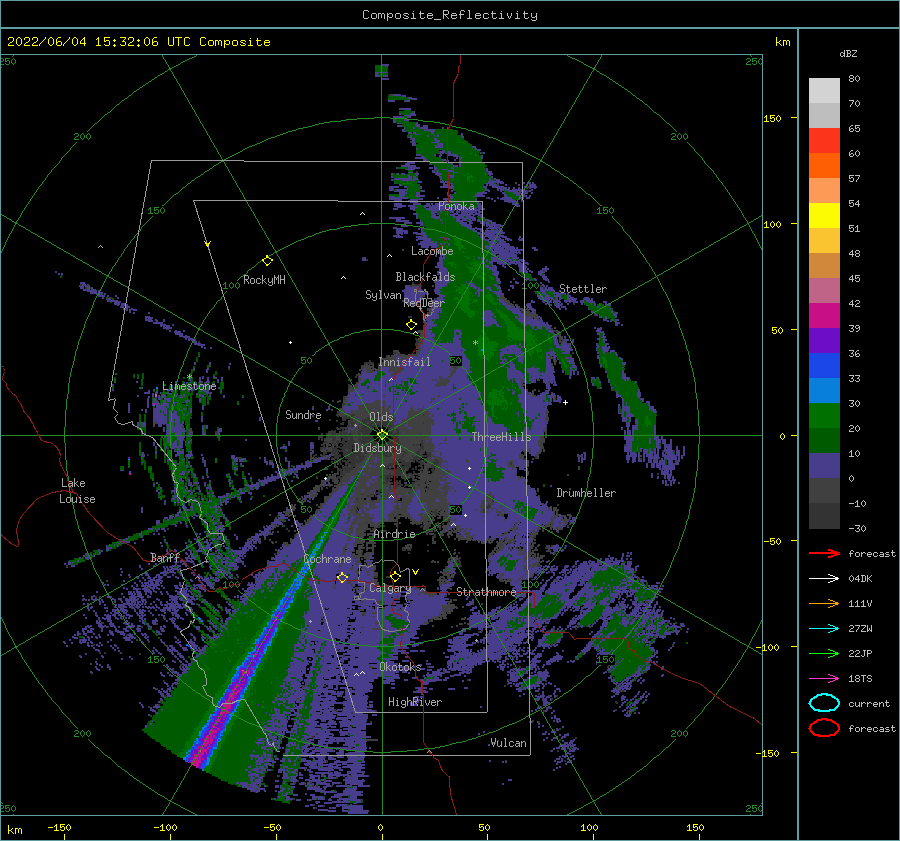Click the orange 111V arrow in legend
This screenshot has height=841, width=900.
(x=824, y=603)
